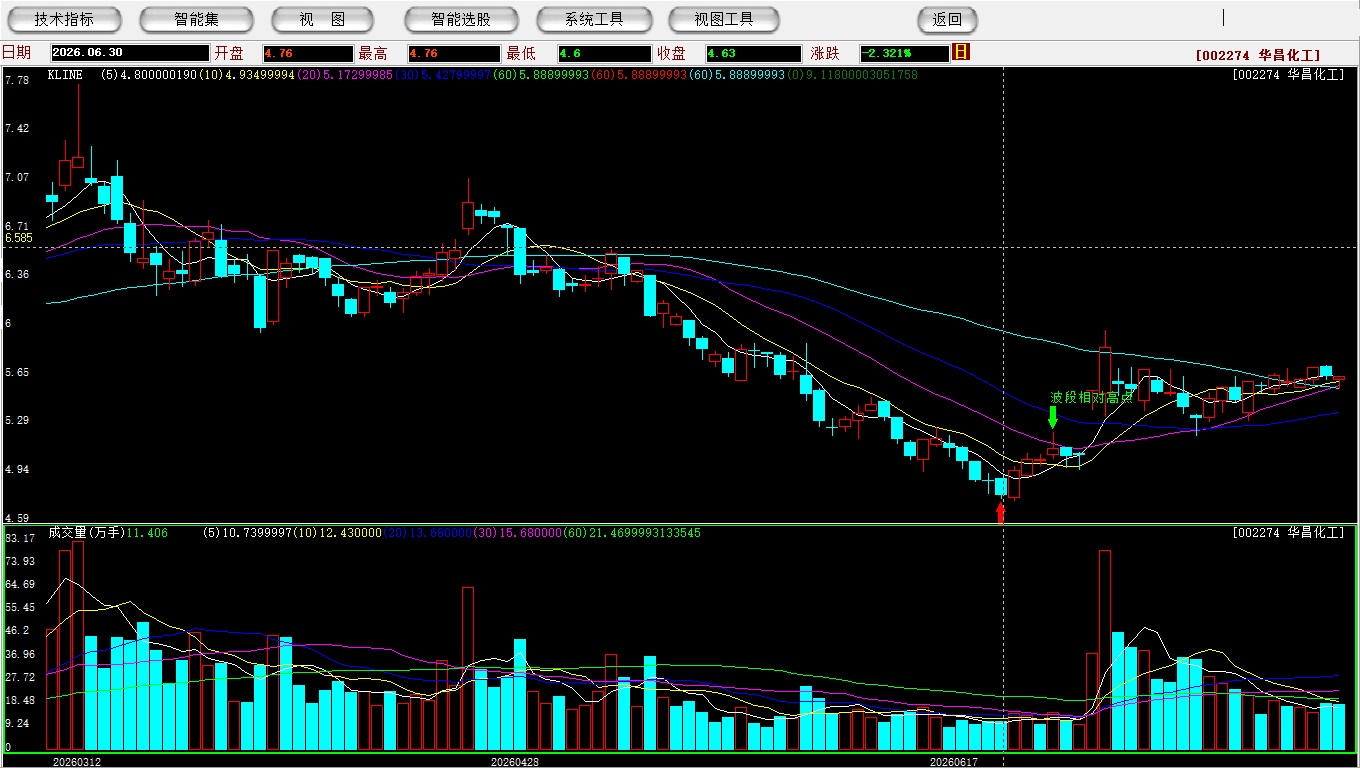Click the 系统工具 button

coord(594,19)
